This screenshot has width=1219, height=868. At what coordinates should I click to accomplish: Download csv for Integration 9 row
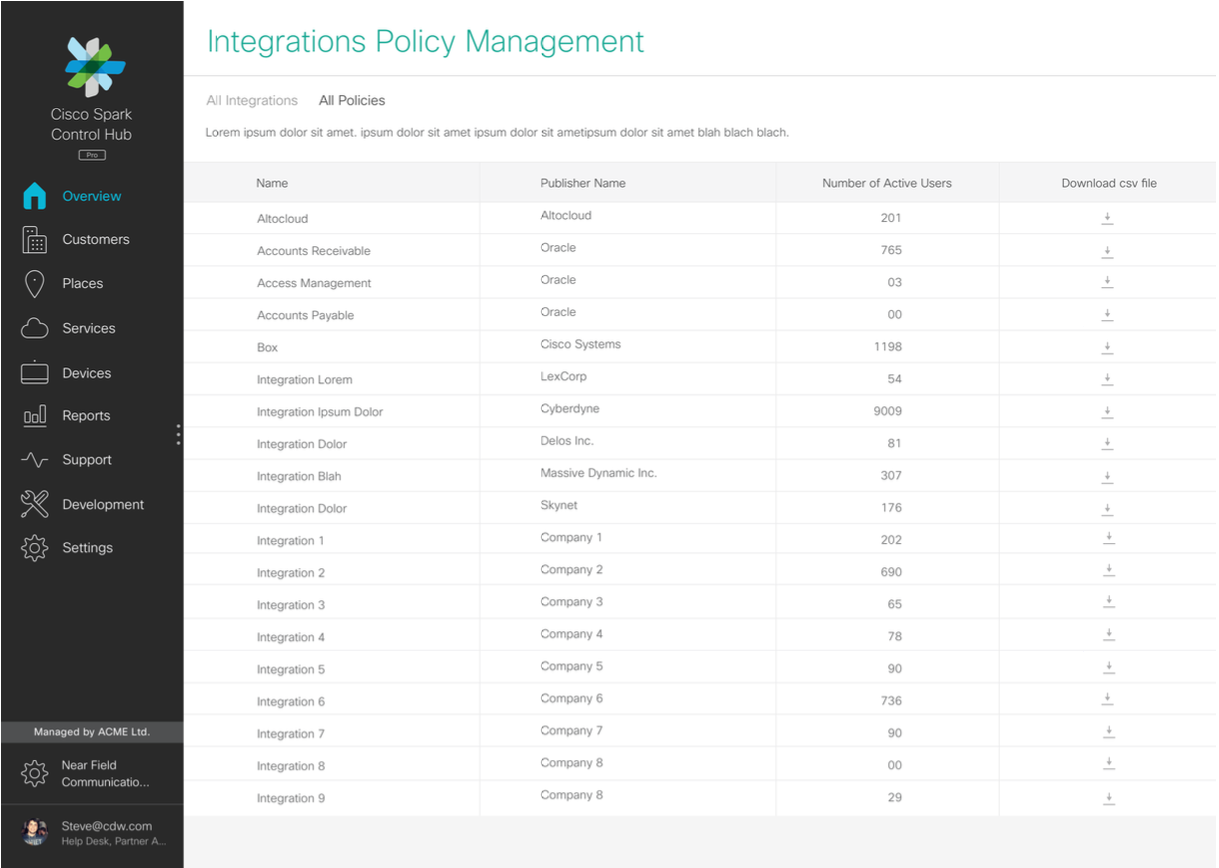(x=1107, y=798)
